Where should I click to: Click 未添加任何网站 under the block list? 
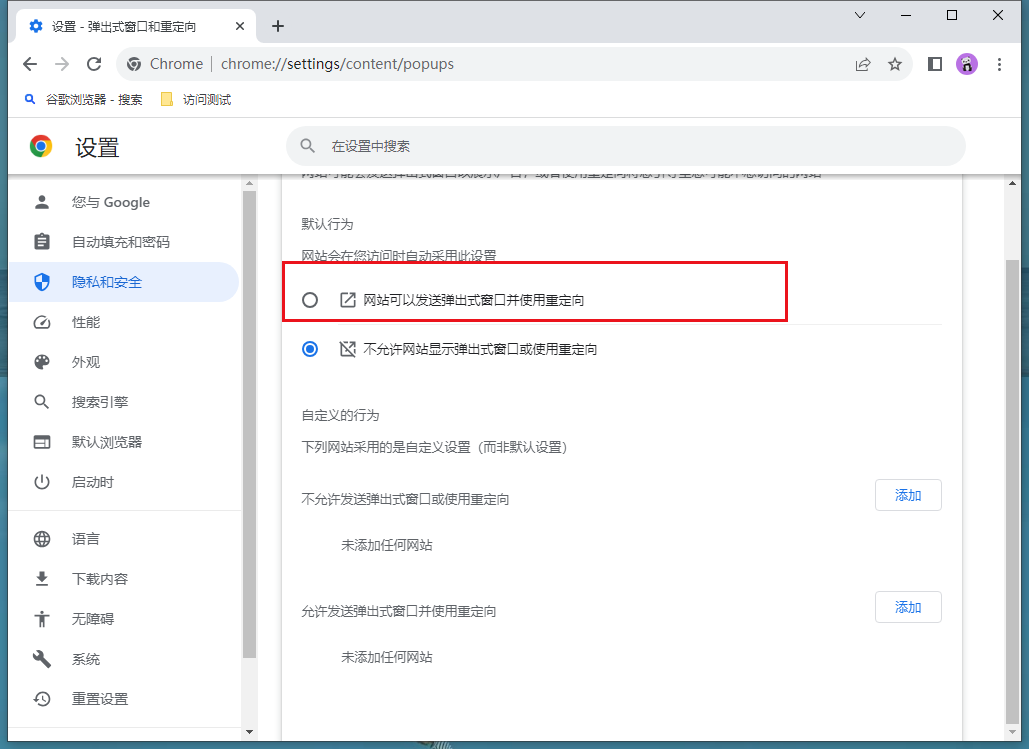click(x=387, y=546)
